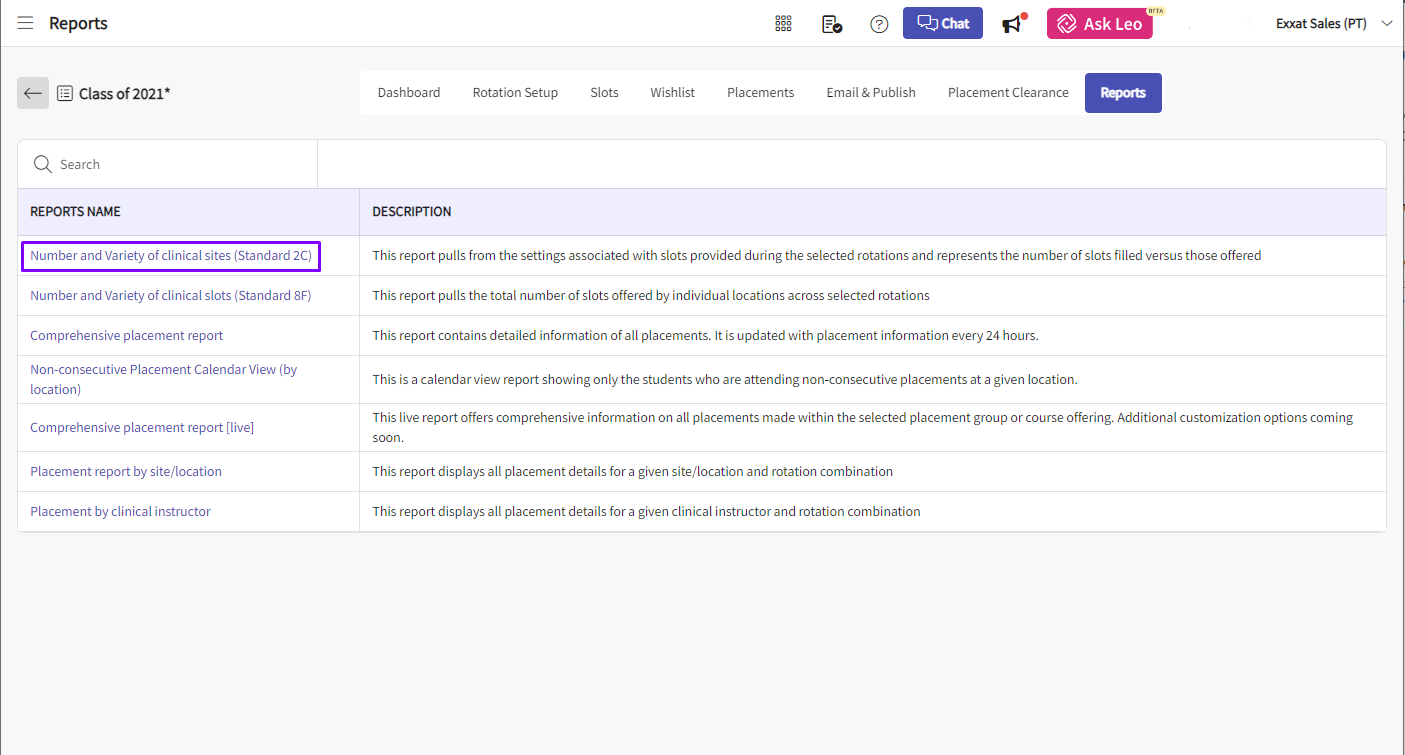Click the task checklist icon in header
The width and height of the screenshot is (1405, 755).
pyautogui.click(x=831, y=24)
